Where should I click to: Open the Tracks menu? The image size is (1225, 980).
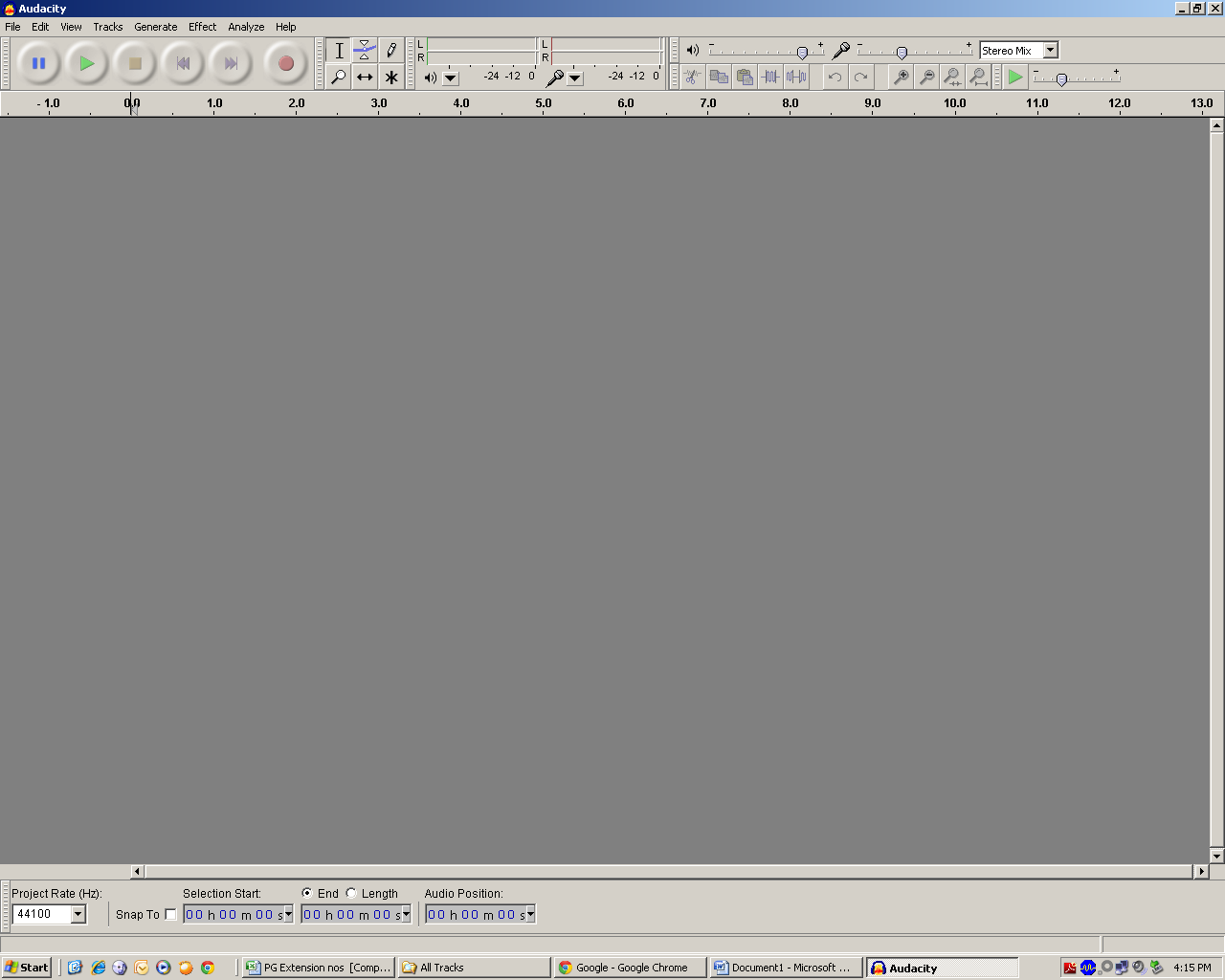pyautogui.click(x=108, y=27)
